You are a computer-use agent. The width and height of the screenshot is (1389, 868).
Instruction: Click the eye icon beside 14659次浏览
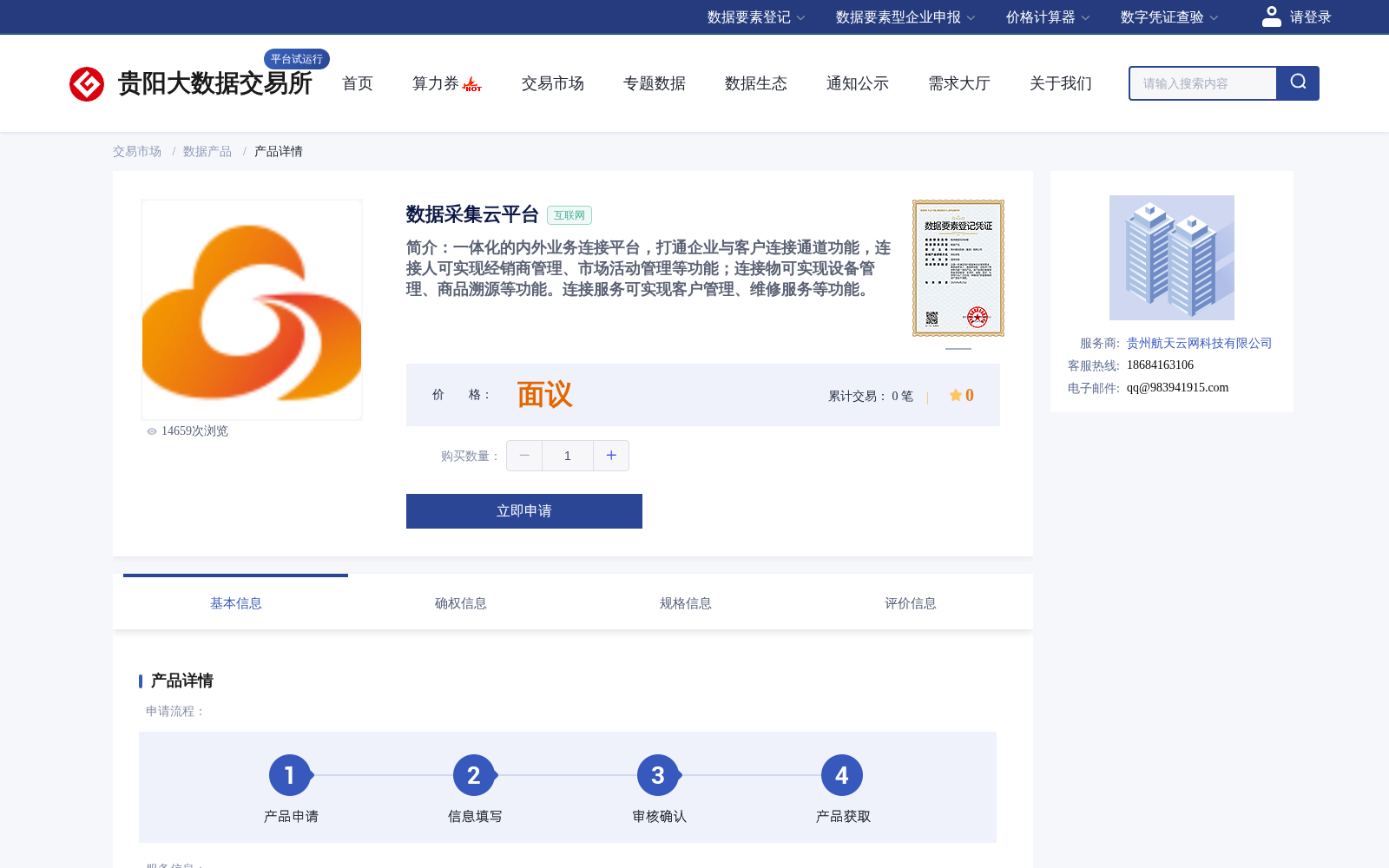pyautogui.click(x=152, y=431)
